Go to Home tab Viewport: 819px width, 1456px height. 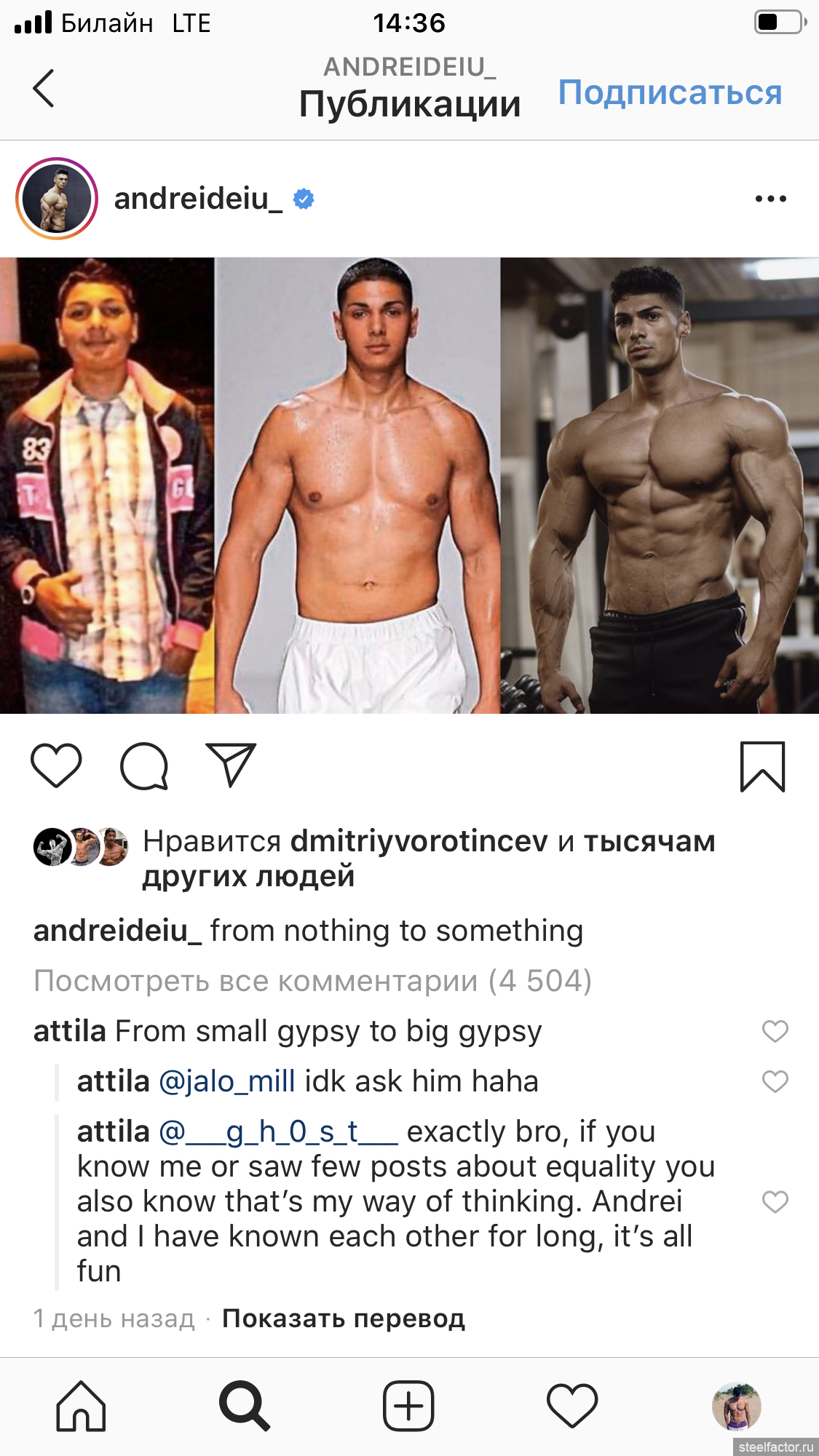coord(81,1406)
